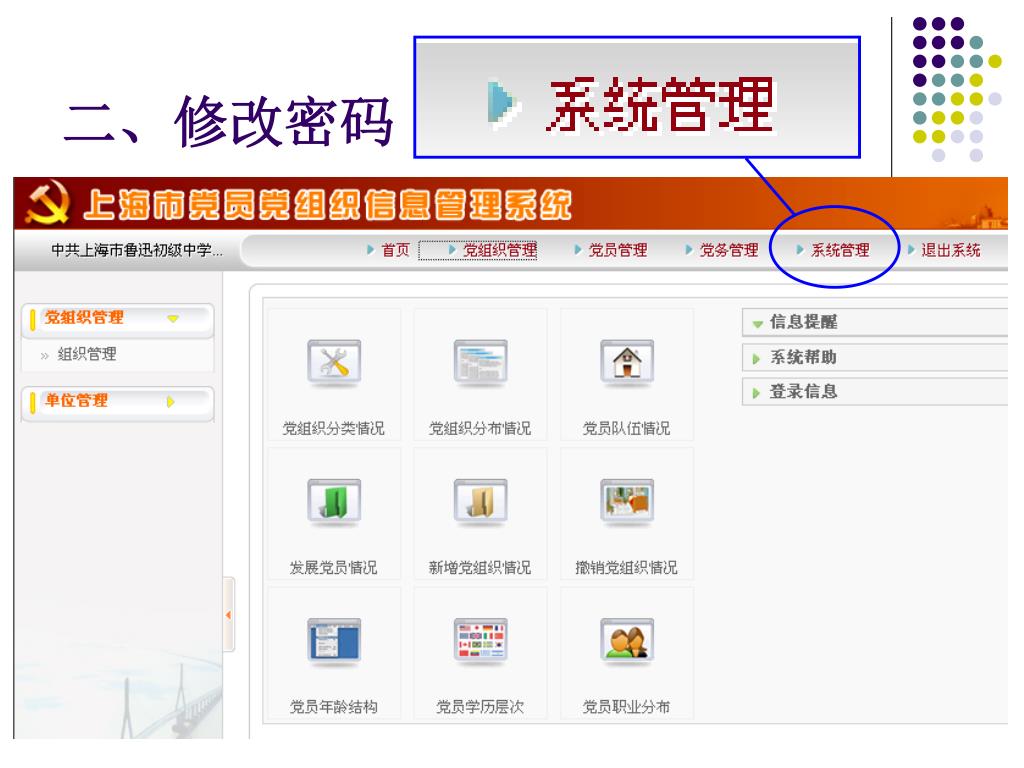
Task: Click the 上海市党员党组织信息管理系统 banner title
Action: pos(328,204)
